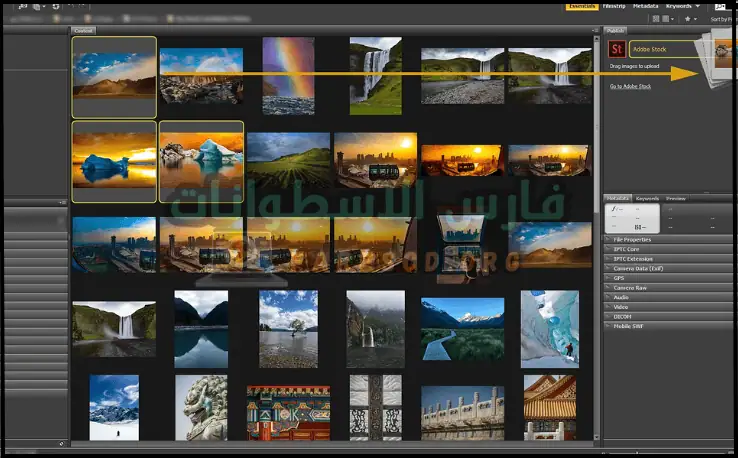Screen dimensions: 738x458
Task: Select the rainbow over water thumbnail
Action: pyautogui.click(x=288, y=75)
